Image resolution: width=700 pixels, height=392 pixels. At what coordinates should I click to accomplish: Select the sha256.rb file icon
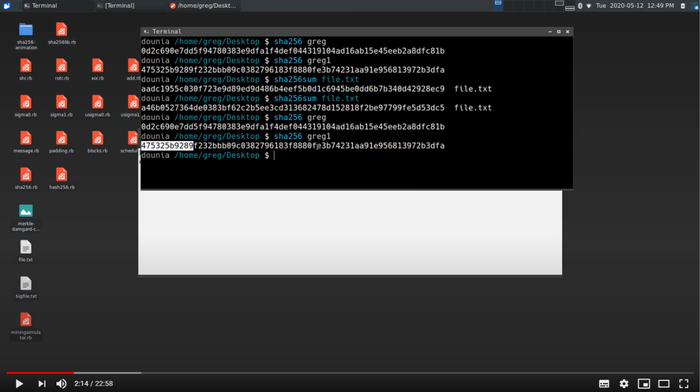pos(26,175)
